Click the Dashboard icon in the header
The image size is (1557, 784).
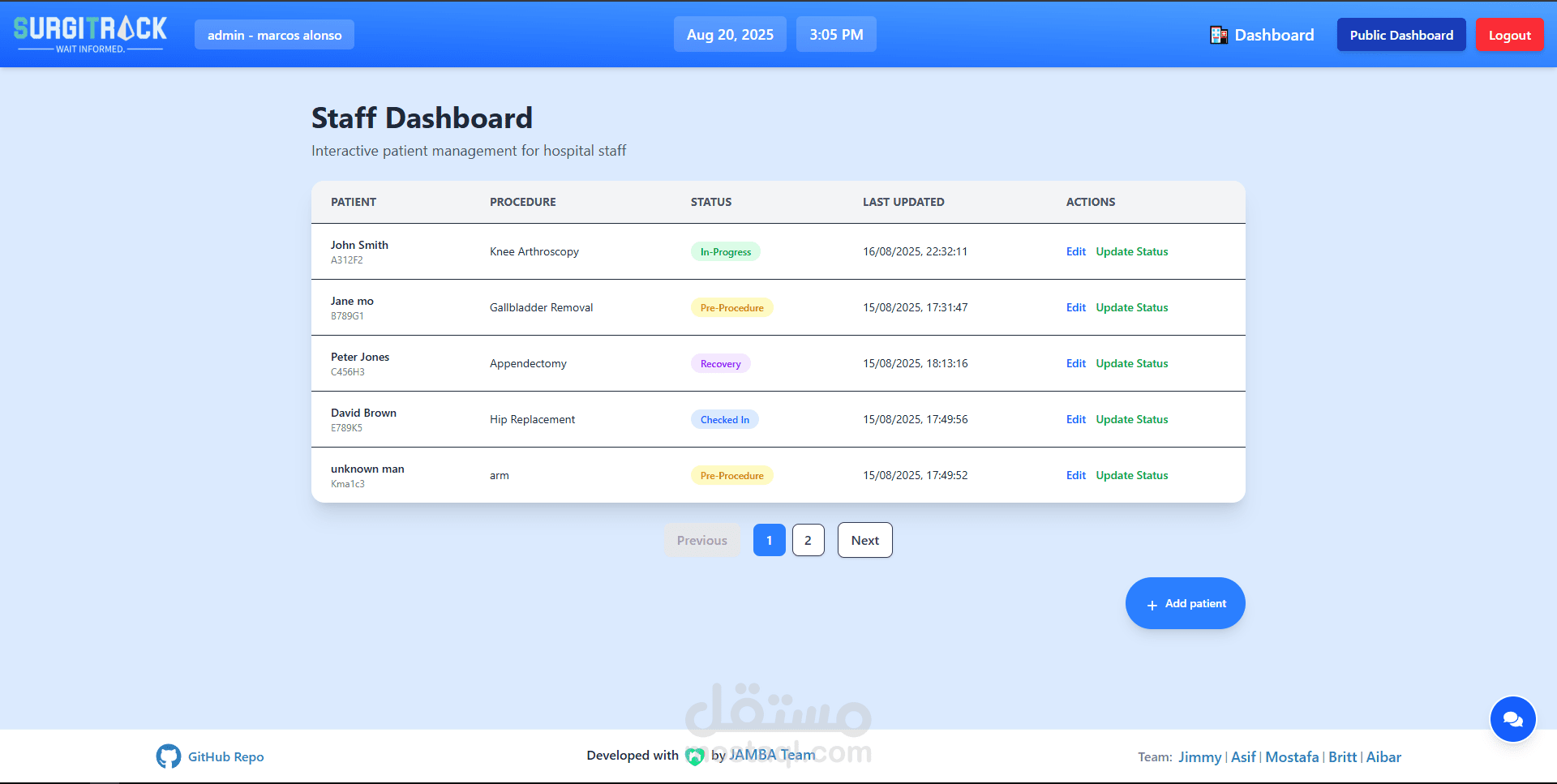click(x=1218, y=34)
